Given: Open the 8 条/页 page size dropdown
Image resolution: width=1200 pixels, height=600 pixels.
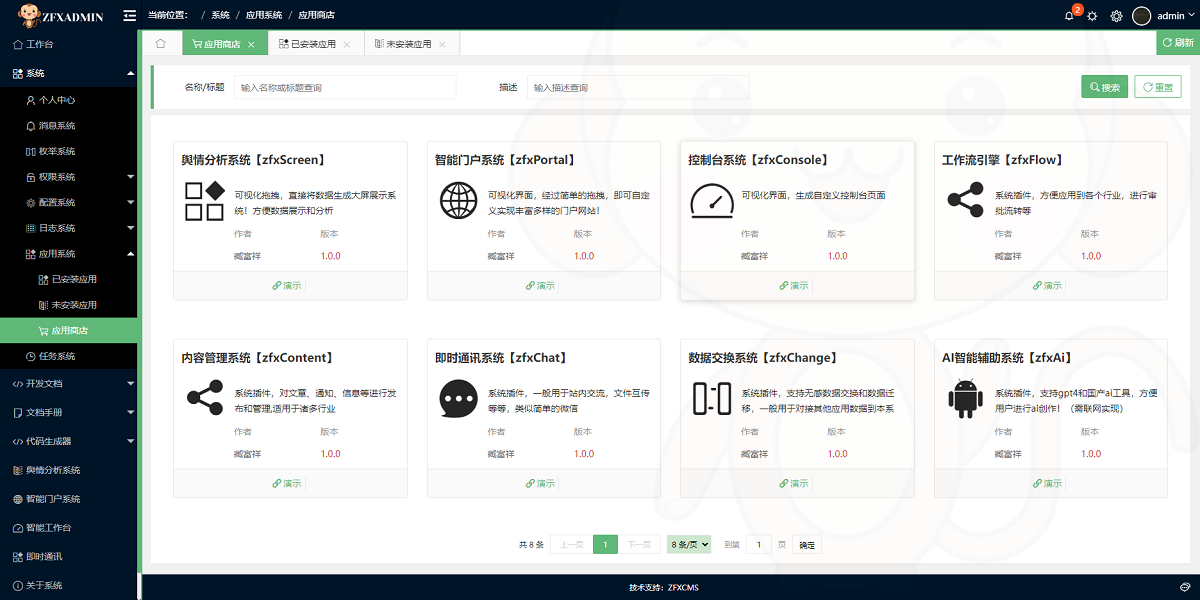Looking at the screenshot, I should point(689,545).
